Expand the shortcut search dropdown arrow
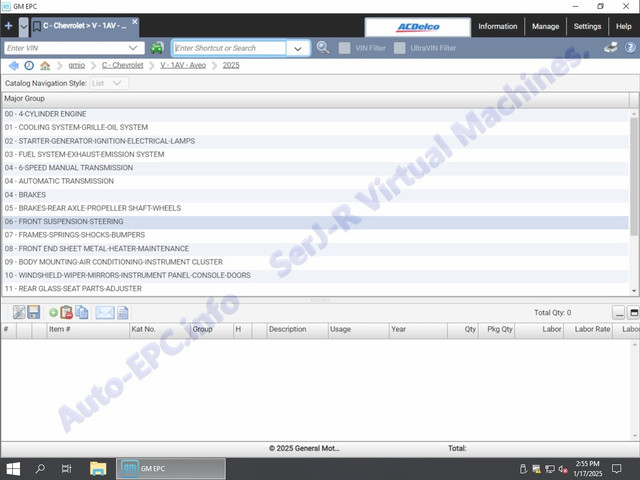This screenshot has width=640, height=480. pos(298,49)
